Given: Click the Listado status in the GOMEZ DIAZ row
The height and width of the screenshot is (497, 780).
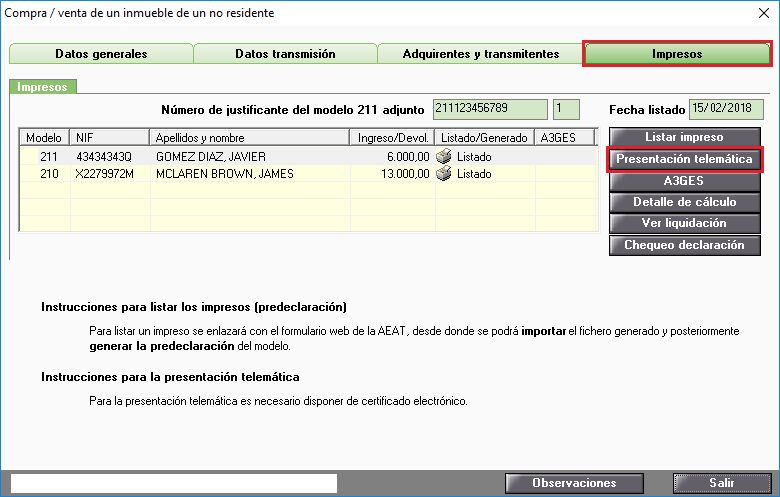Looking at the screenshot, I should (474, 157).
